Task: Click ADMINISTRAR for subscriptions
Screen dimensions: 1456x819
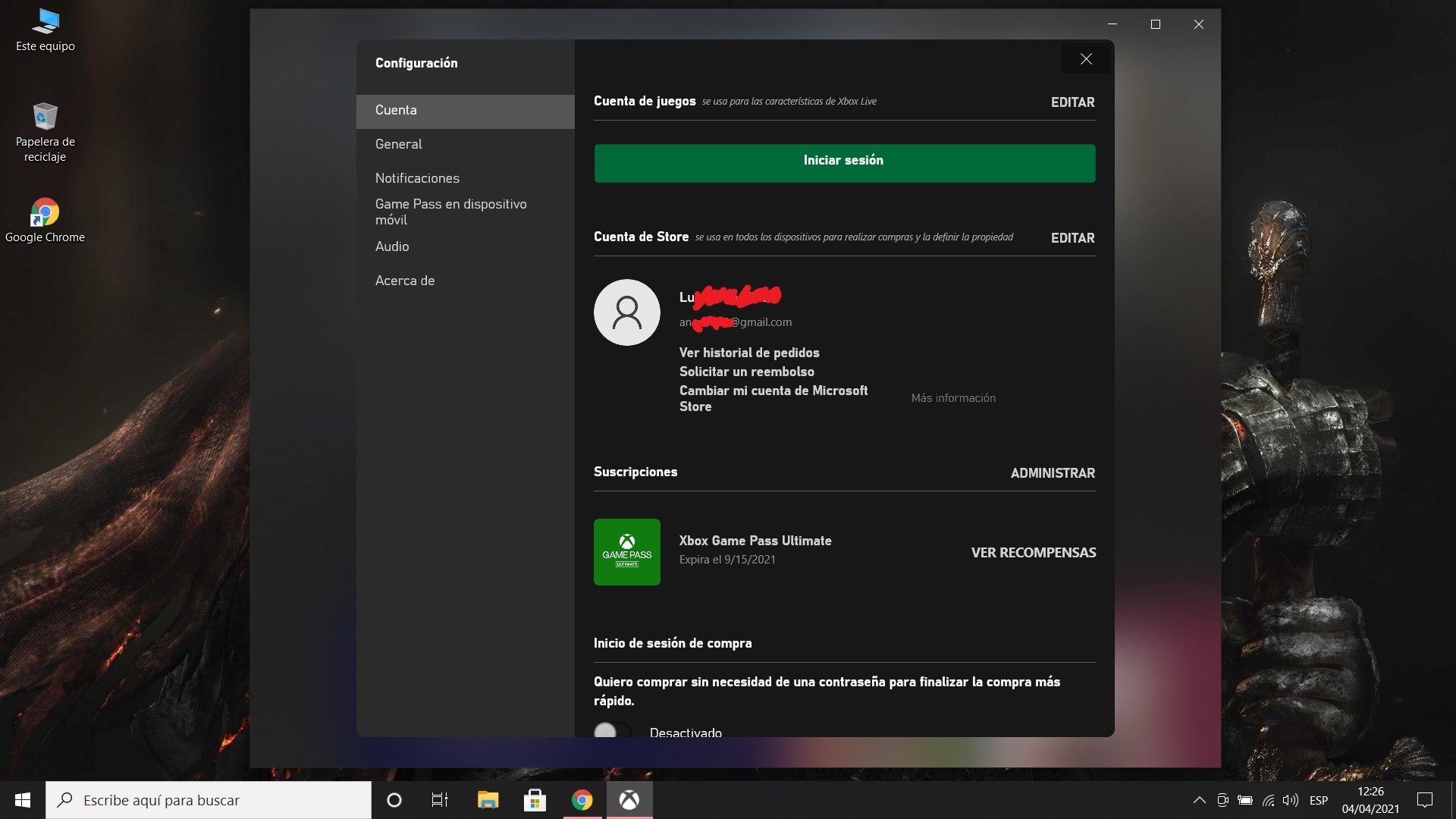Action: tap(1053, 473)
